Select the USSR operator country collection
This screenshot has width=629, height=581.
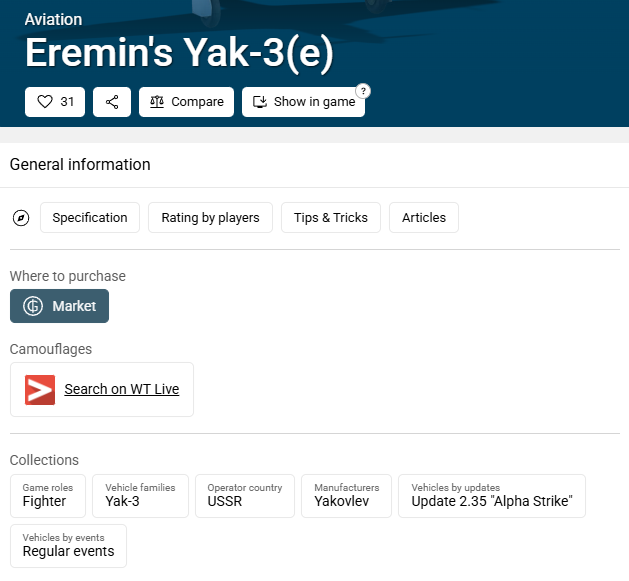click(x=244, y=496)
